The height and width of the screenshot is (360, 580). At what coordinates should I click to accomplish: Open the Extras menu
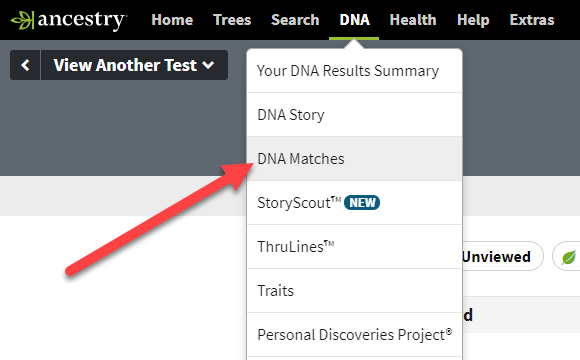[x=532, y=20]
